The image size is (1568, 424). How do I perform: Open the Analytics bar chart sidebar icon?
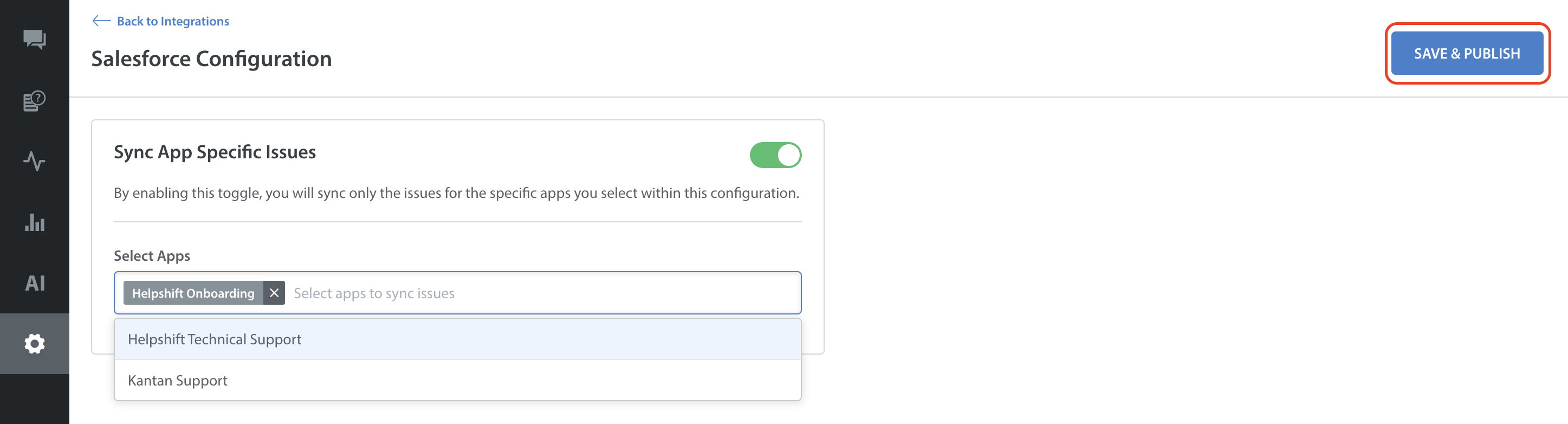click(35, 222)
